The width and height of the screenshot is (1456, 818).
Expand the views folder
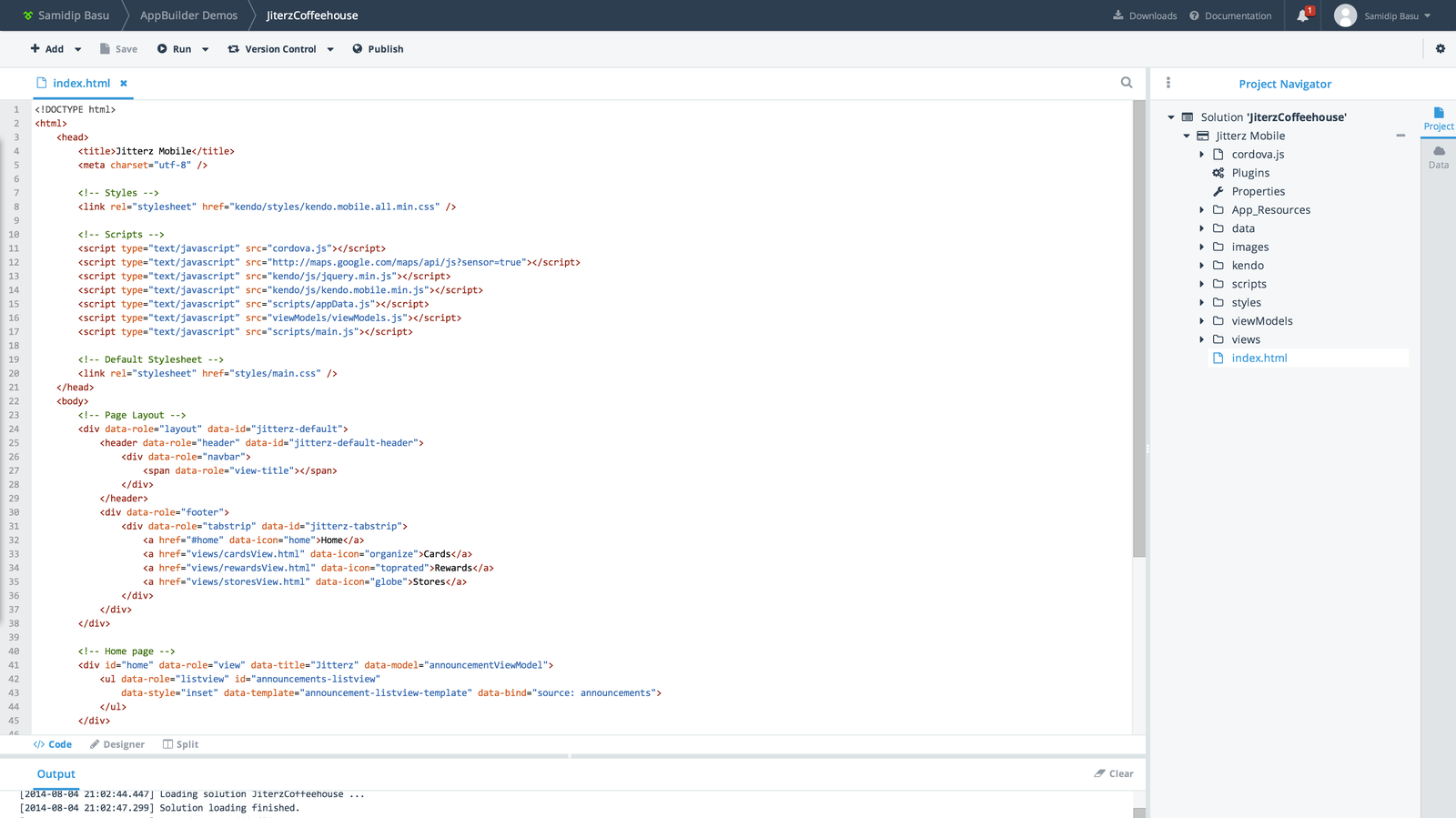[1201, 339]
